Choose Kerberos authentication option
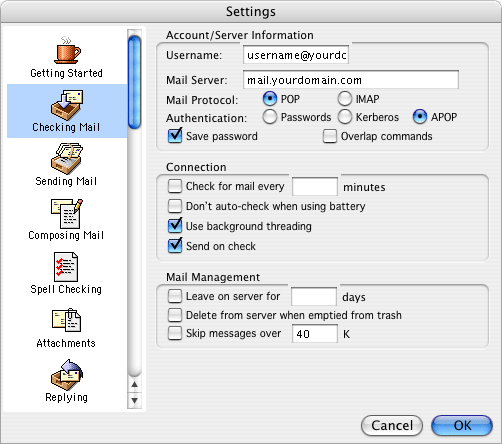The width and height of the screenshot is (502, 444). (345, 117)
